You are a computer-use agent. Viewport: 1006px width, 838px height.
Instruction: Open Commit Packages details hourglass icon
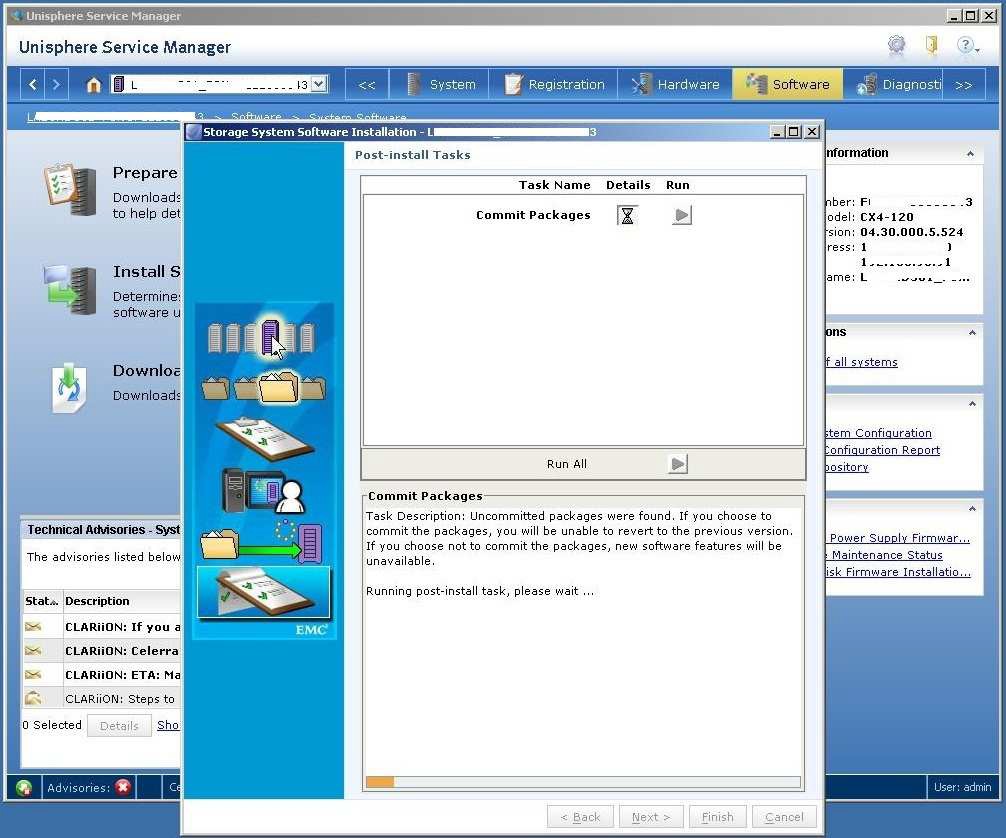click(x=627, y=216)
